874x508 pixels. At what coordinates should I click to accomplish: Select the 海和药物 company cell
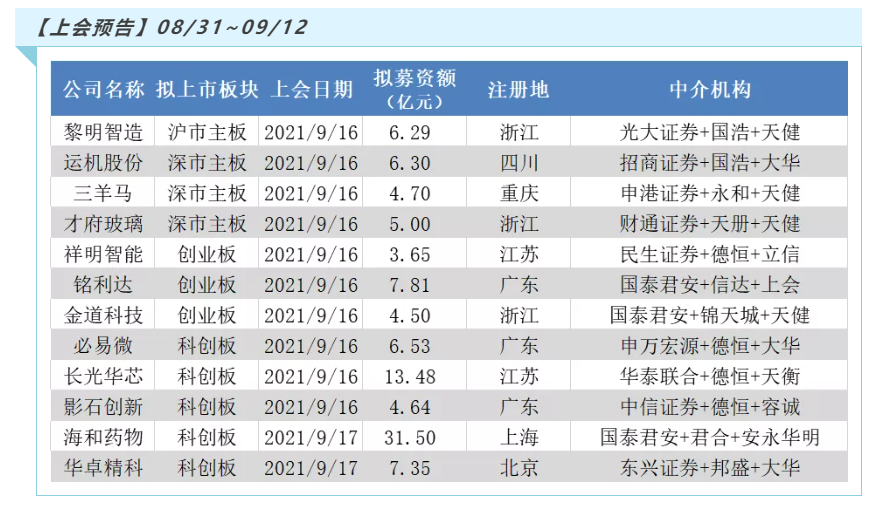(x=103, y=437)
